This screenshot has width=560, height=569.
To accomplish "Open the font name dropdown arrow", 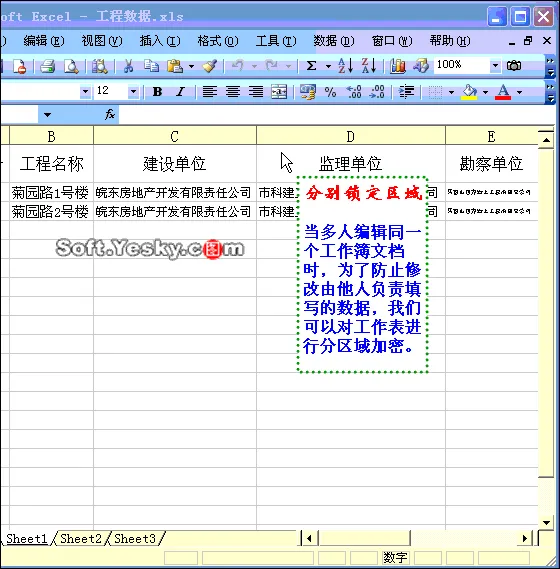I will tap(85, 91).
